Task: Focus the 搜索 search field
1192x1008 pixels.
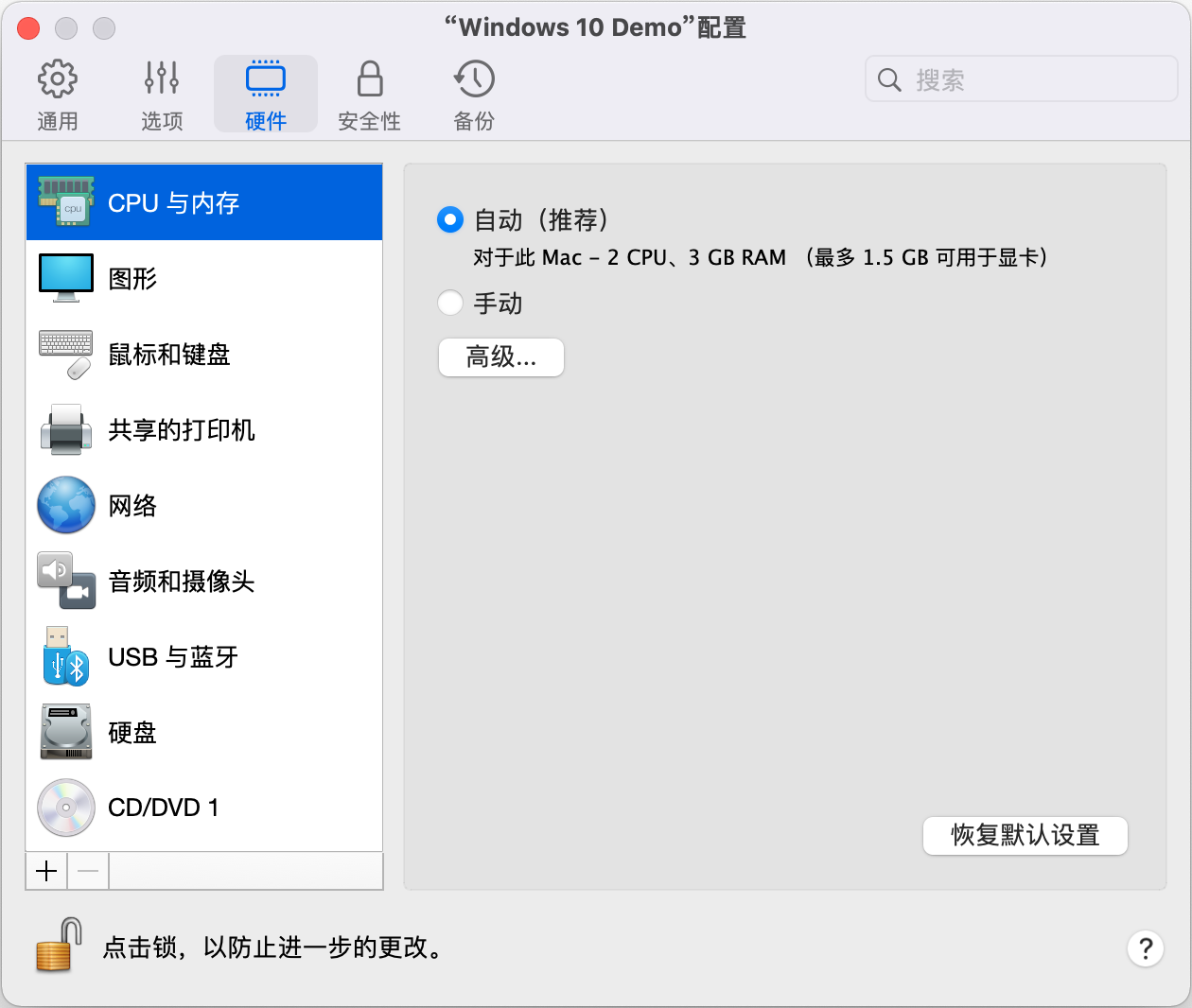Action: pyautogui.click(x=1022, y=79)
